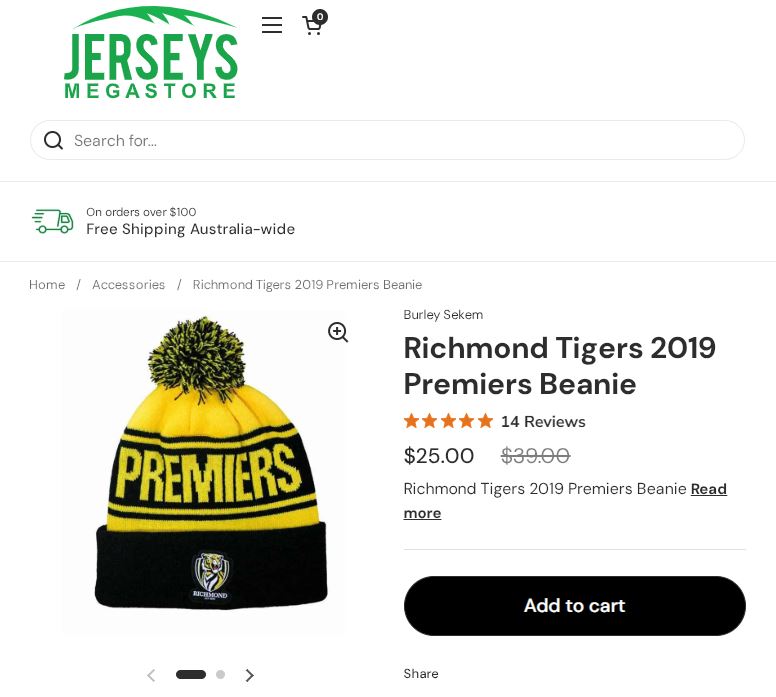This screenshot has width=776, height=697.
Task: Click the free shipping truck icon
Action: [x=52, y=221]
